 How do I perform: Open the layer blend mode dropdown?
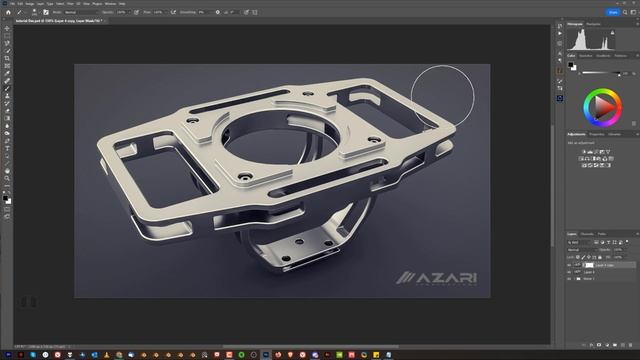point(582,250)
